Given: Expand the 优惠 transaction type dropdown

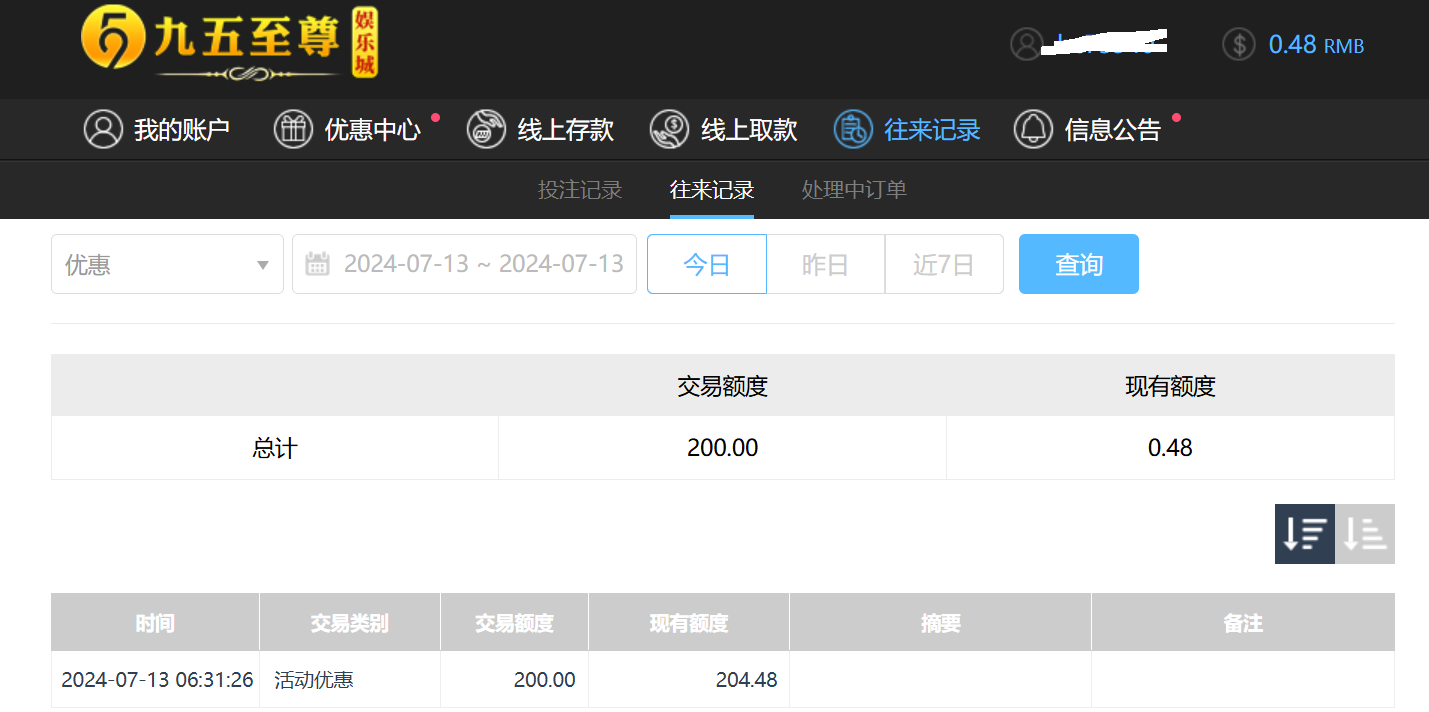Looking at the screenshot, I should pos(167,265).
